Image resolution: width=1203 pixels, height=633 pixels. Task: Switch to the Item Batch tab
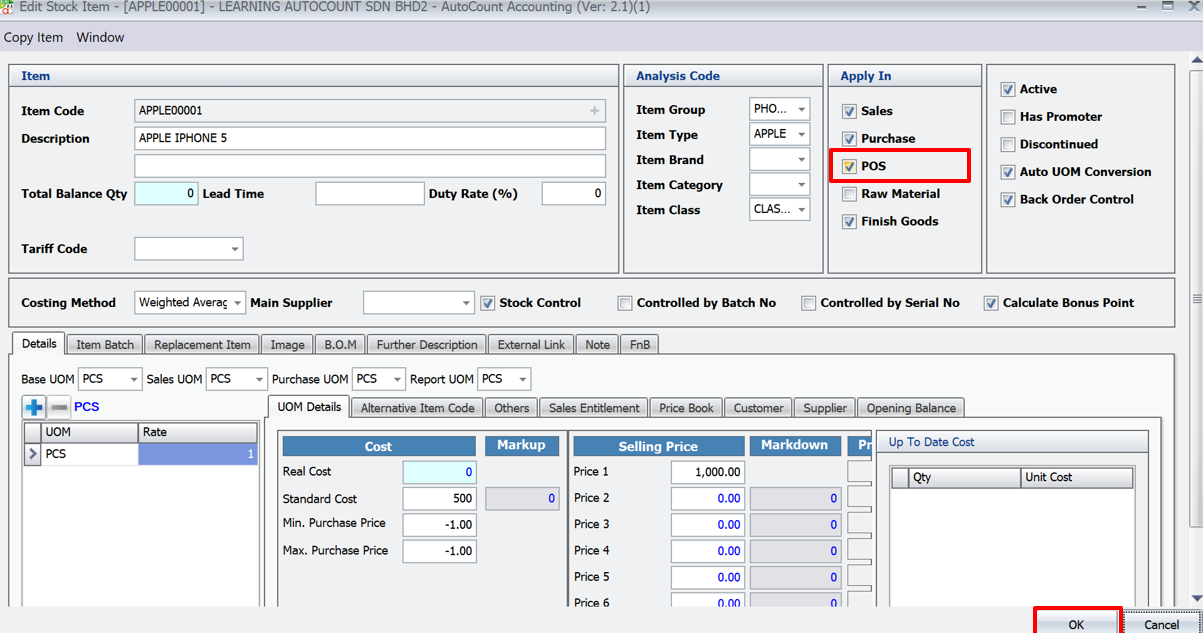pos(104,344)
